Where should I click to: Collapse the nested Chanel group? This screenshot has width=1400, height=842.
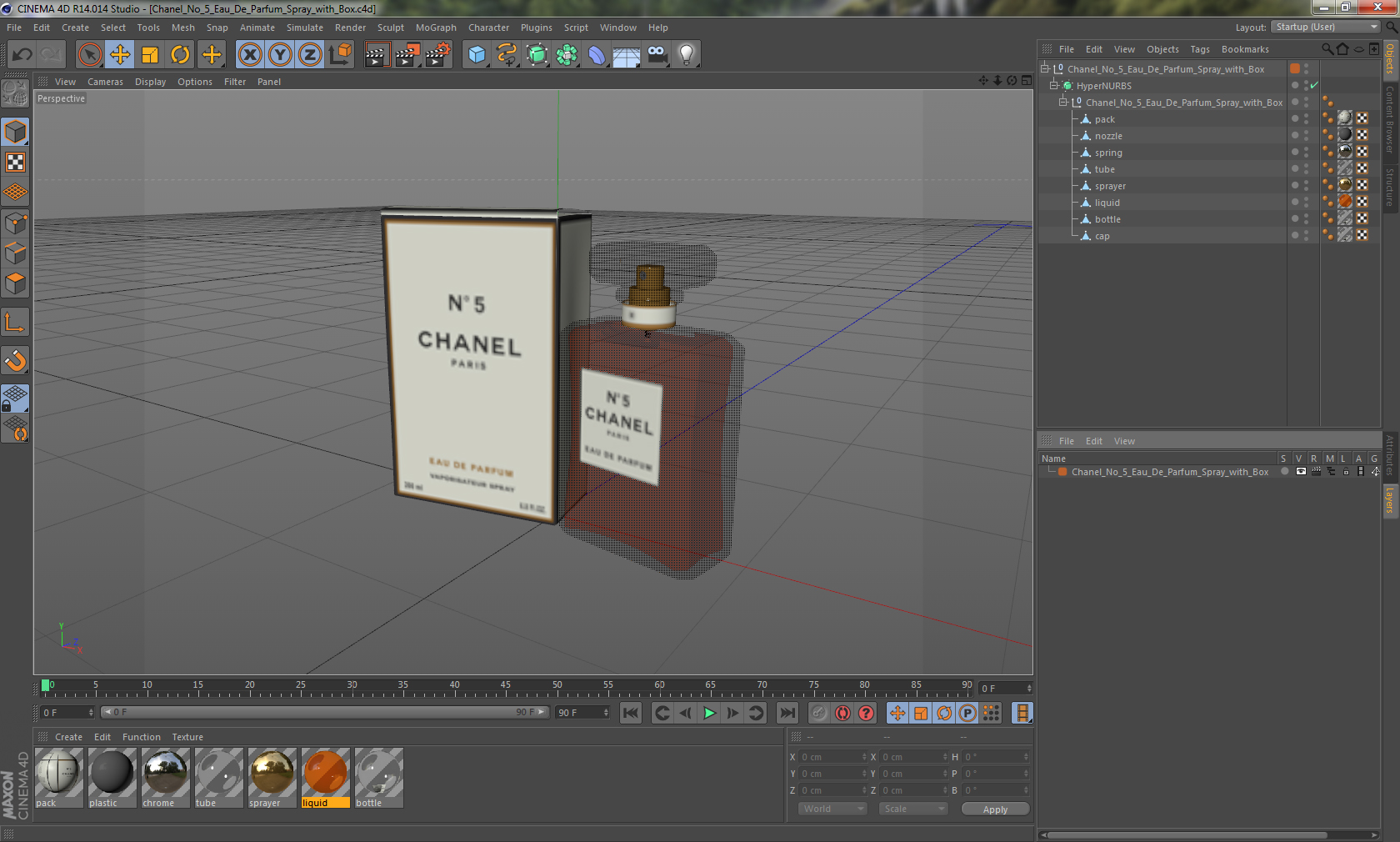click(x=1062, y=103)
